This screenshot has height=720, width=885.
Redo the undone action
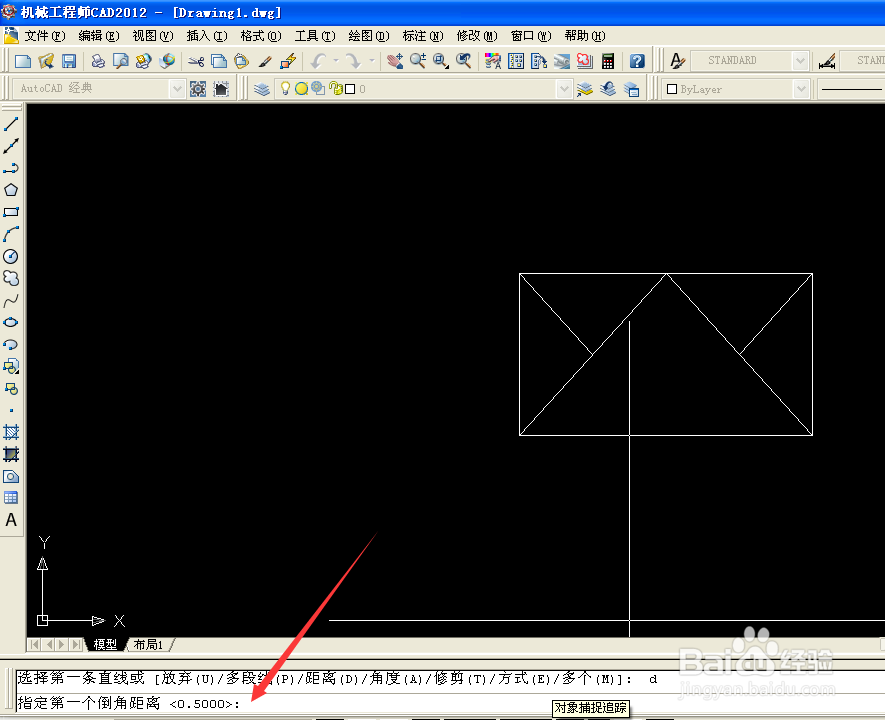pos(354,61)
